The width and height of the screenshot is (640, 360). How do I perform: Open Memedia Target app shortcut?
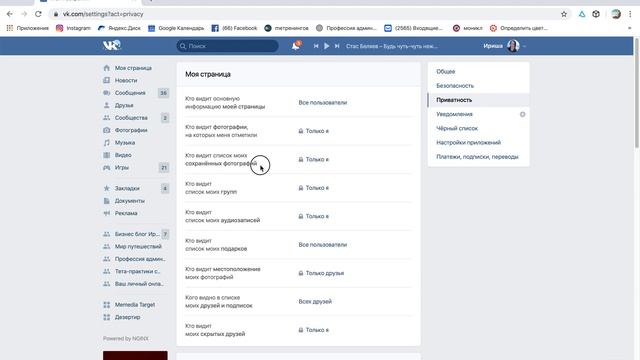point(135,305)
